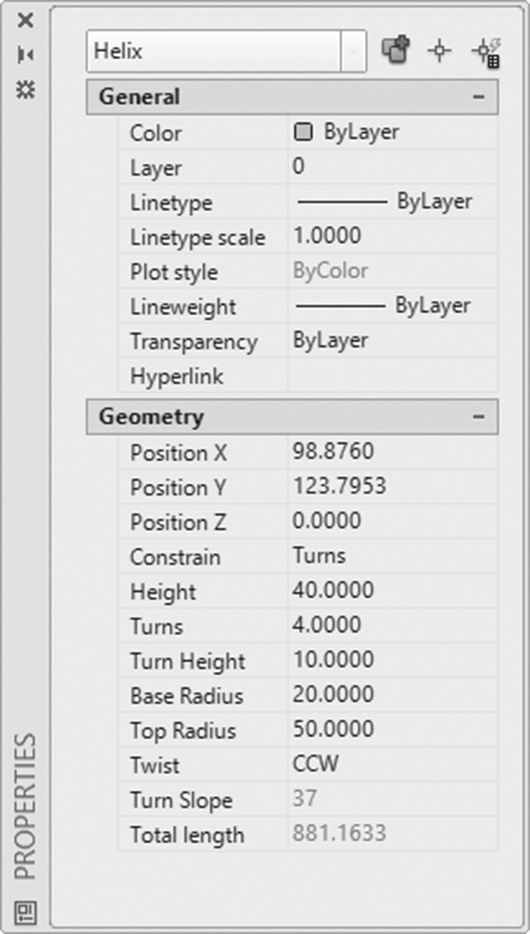
Task: Select the Twist property label
Action: point(155,765)
